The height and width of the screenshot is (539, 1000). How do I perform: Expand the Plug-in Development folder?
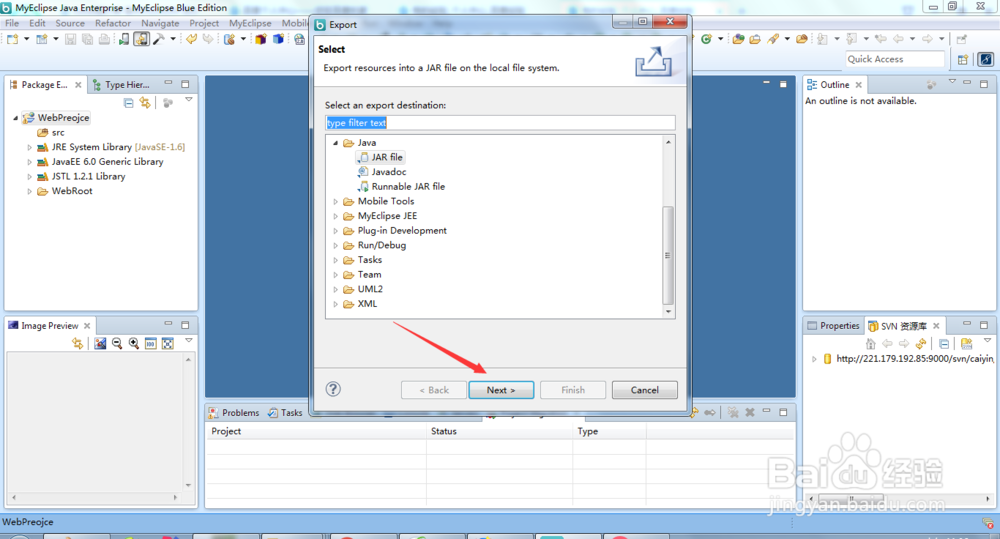(x=335, y=231)
